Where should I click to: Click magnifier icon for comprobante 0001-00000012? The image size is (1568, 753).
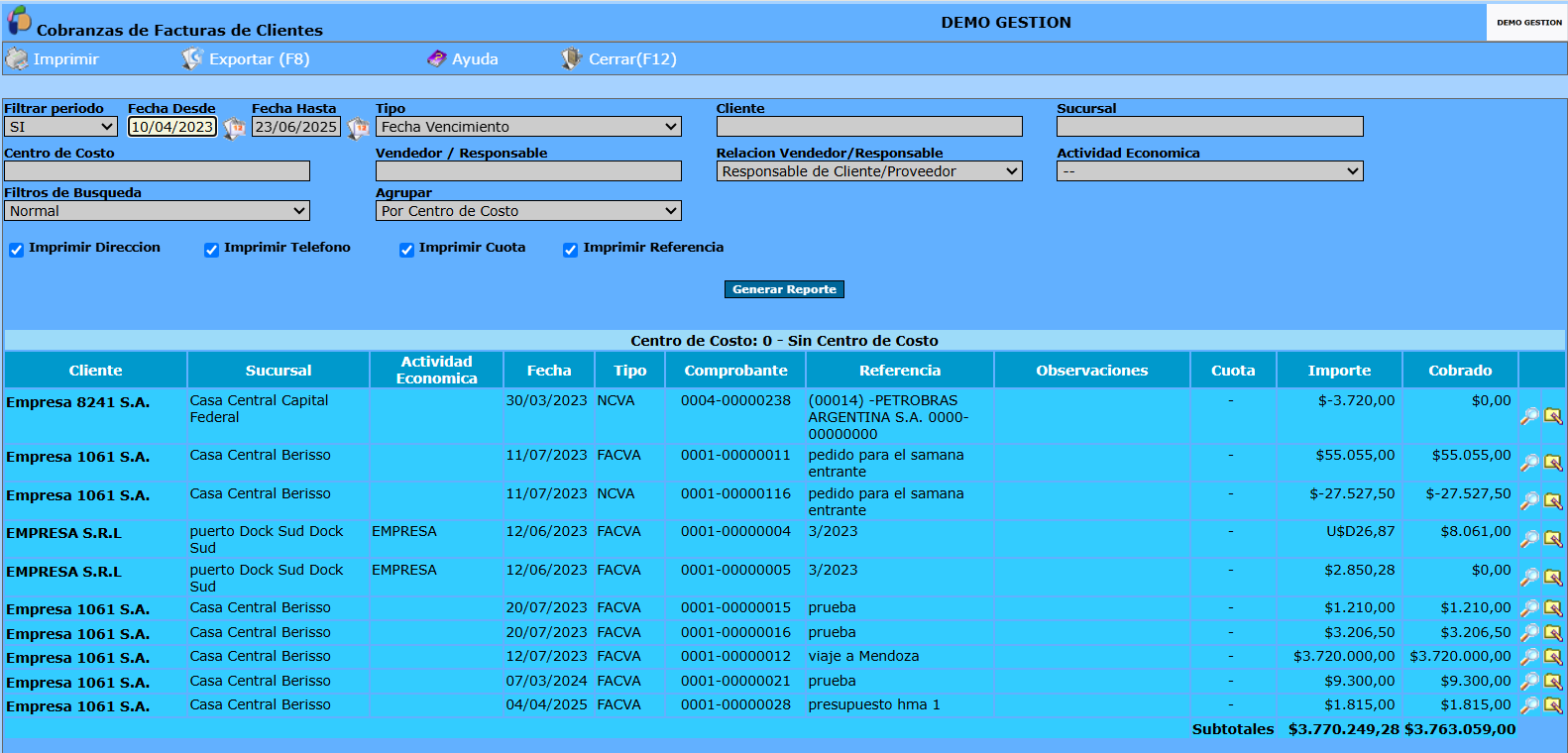[x=1529, y=657]
